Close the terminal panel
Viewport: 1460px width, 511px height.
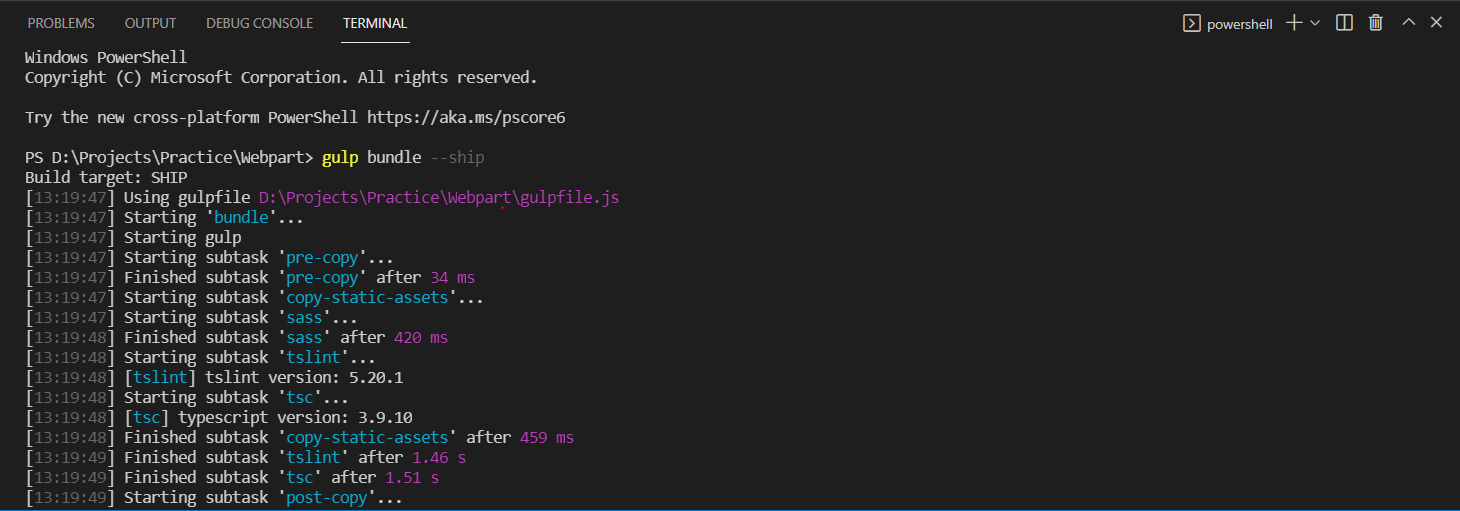point(1436,23)
